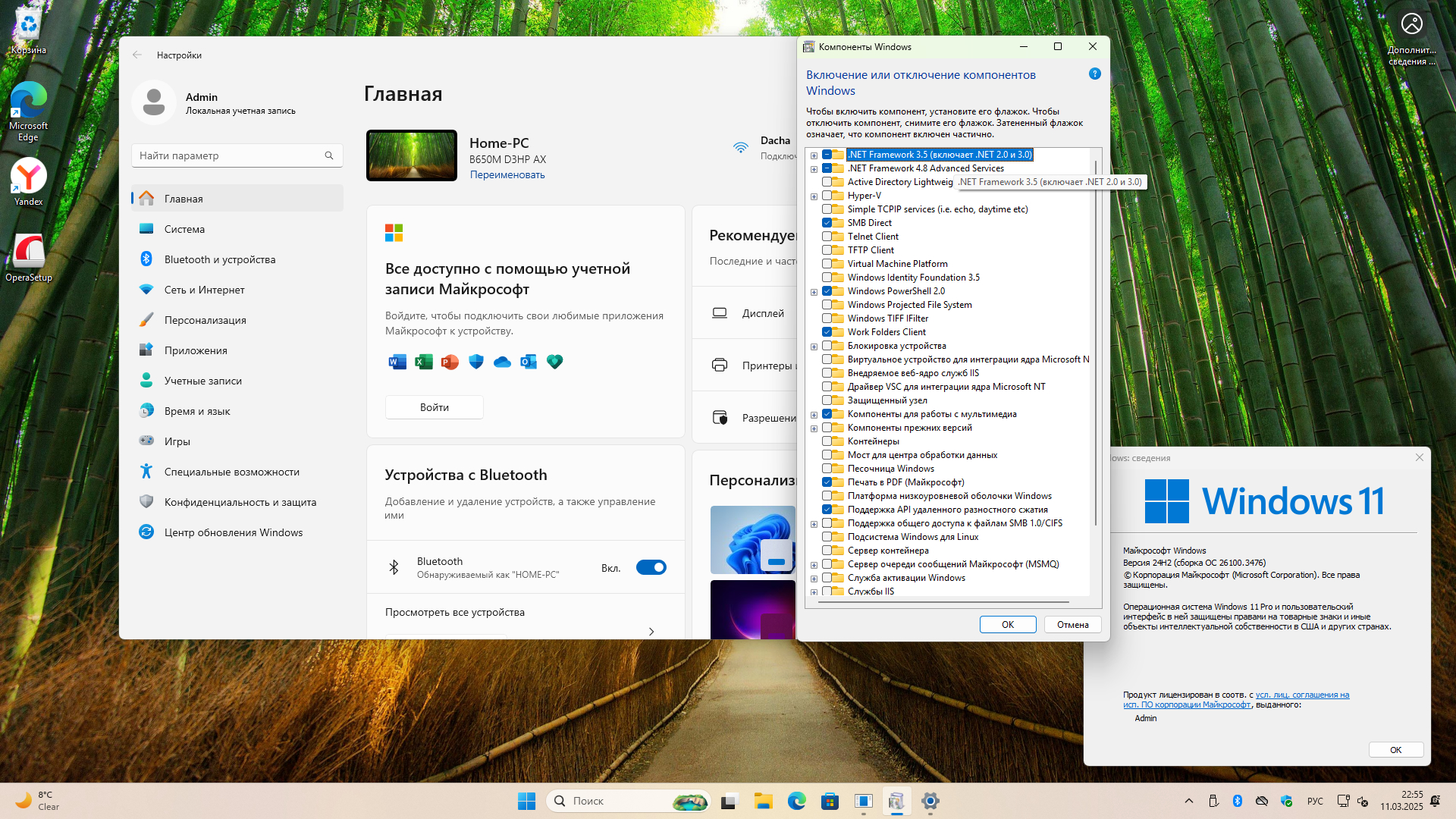Click the Word icon in Microsoft account card
This screenshot has width=1456, height=819.
(397, 362)
